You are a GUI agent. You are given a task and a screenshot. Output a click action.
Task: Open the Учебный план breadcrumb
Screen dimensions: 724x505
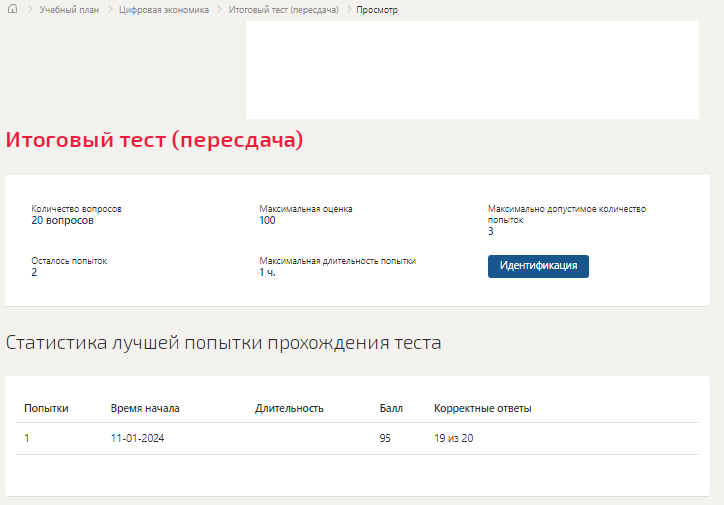(x=69, y=10)
